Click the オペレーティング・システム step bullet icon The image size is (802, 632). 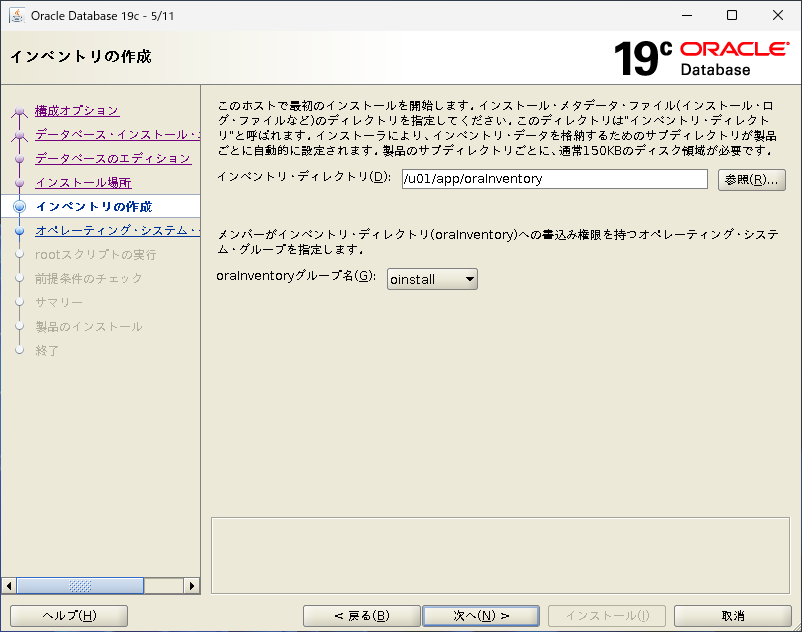pyautogui.click(x=19, y=231)
